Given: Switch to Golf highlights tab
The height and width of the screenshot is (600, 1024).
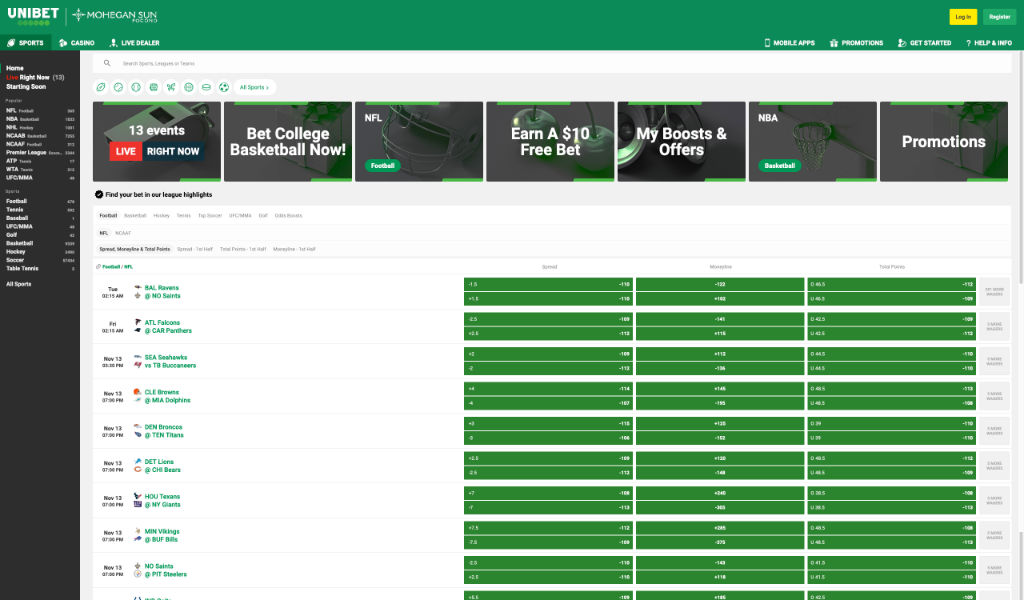Looking at the screenshot, I should tap(263, 215).
